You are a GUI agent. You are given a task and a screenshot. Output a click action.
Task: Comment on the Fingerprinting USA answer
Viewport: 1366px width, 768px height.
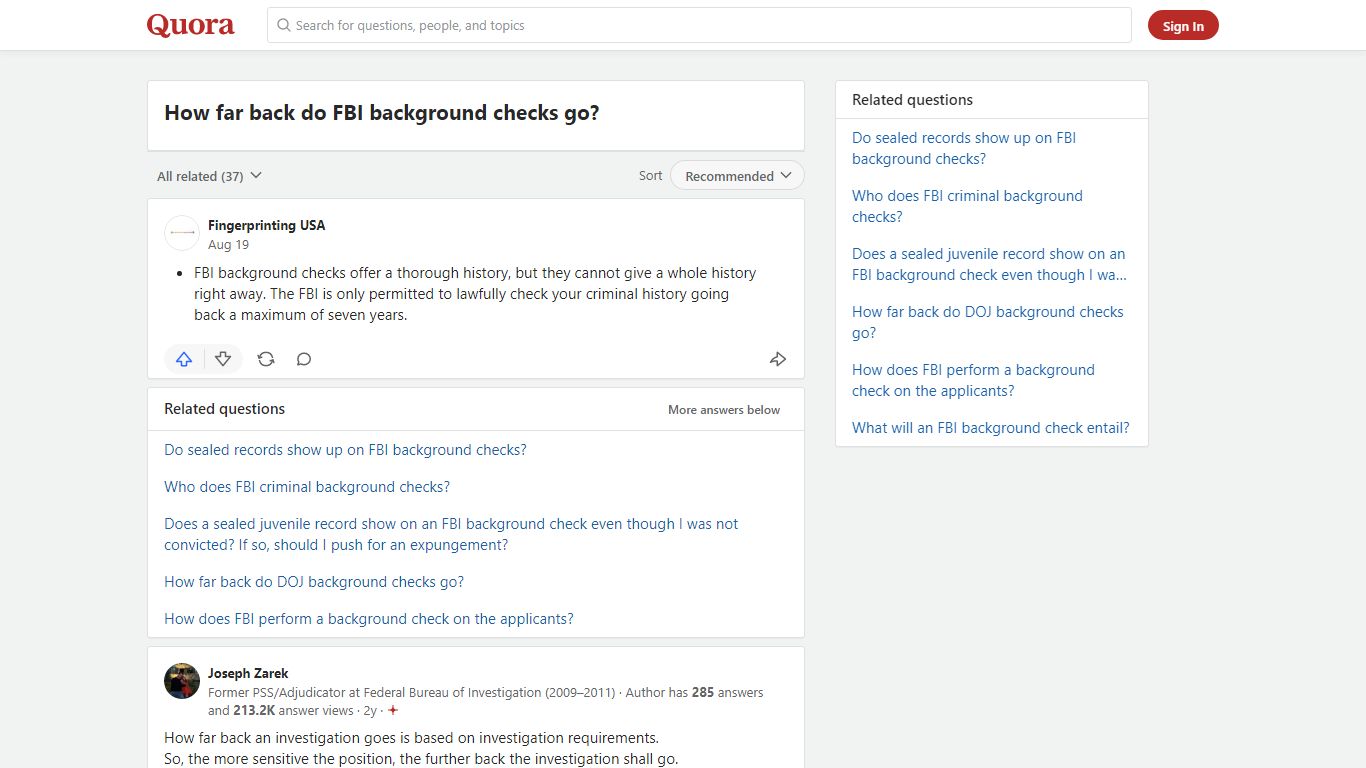coord(304,359)
